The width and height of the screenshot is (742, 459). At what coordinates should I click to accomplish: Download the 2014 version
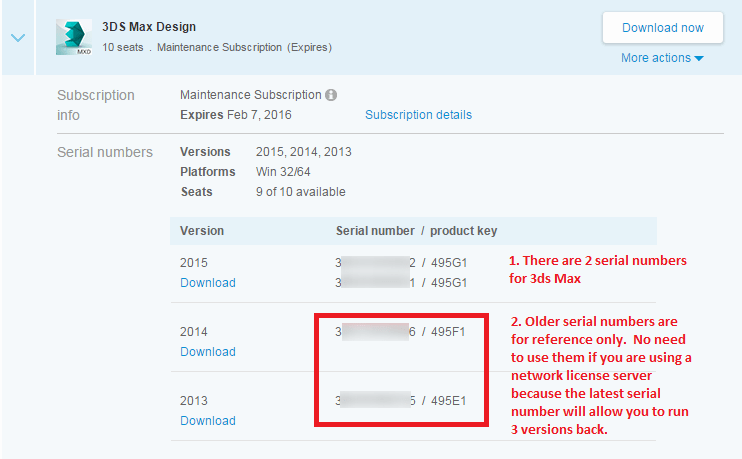[208, 352]
